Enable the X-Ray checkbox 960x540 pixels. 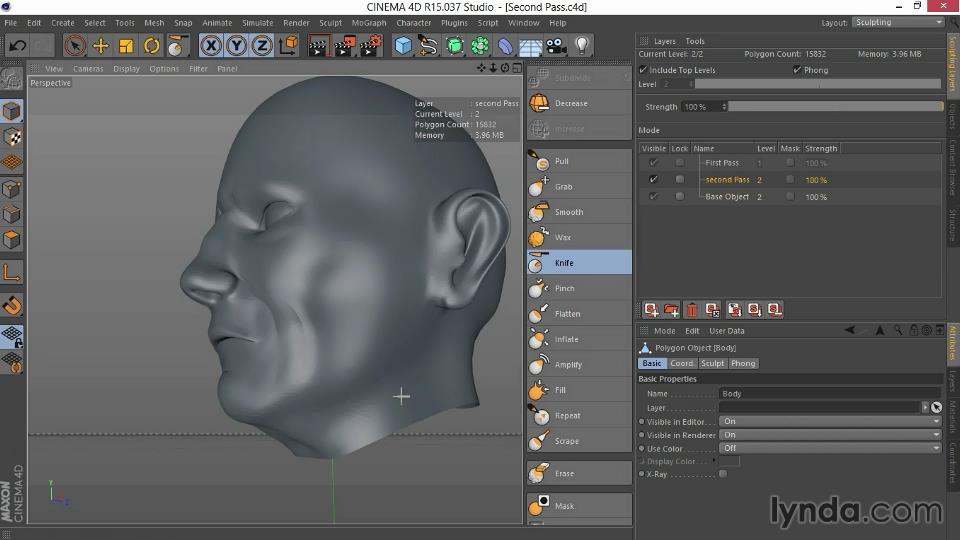pos(723,474)
